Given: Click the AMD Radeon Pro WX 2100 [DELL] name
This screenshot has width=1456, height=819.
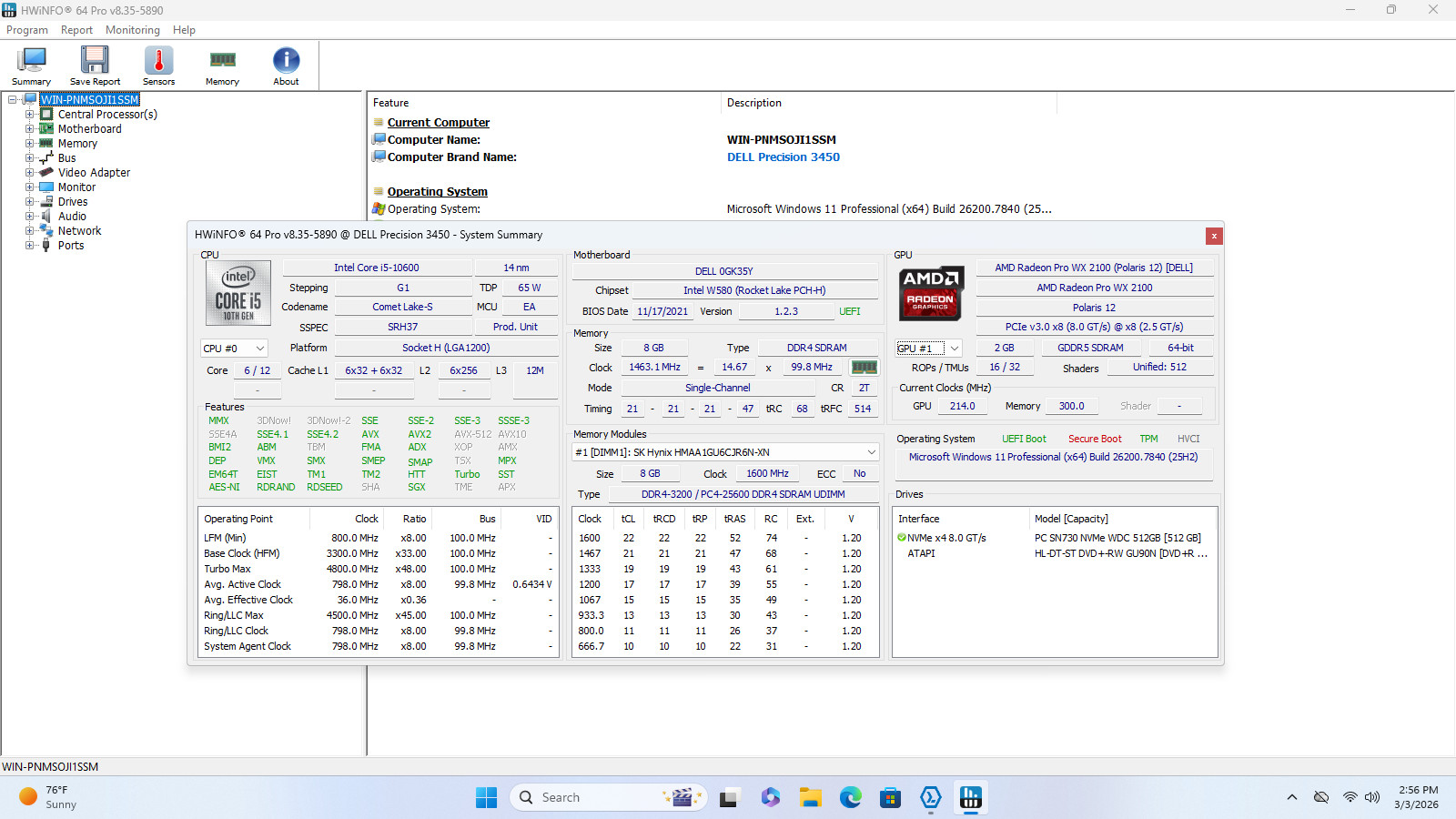Looking at the screenshot, I should coord(1094,268).
